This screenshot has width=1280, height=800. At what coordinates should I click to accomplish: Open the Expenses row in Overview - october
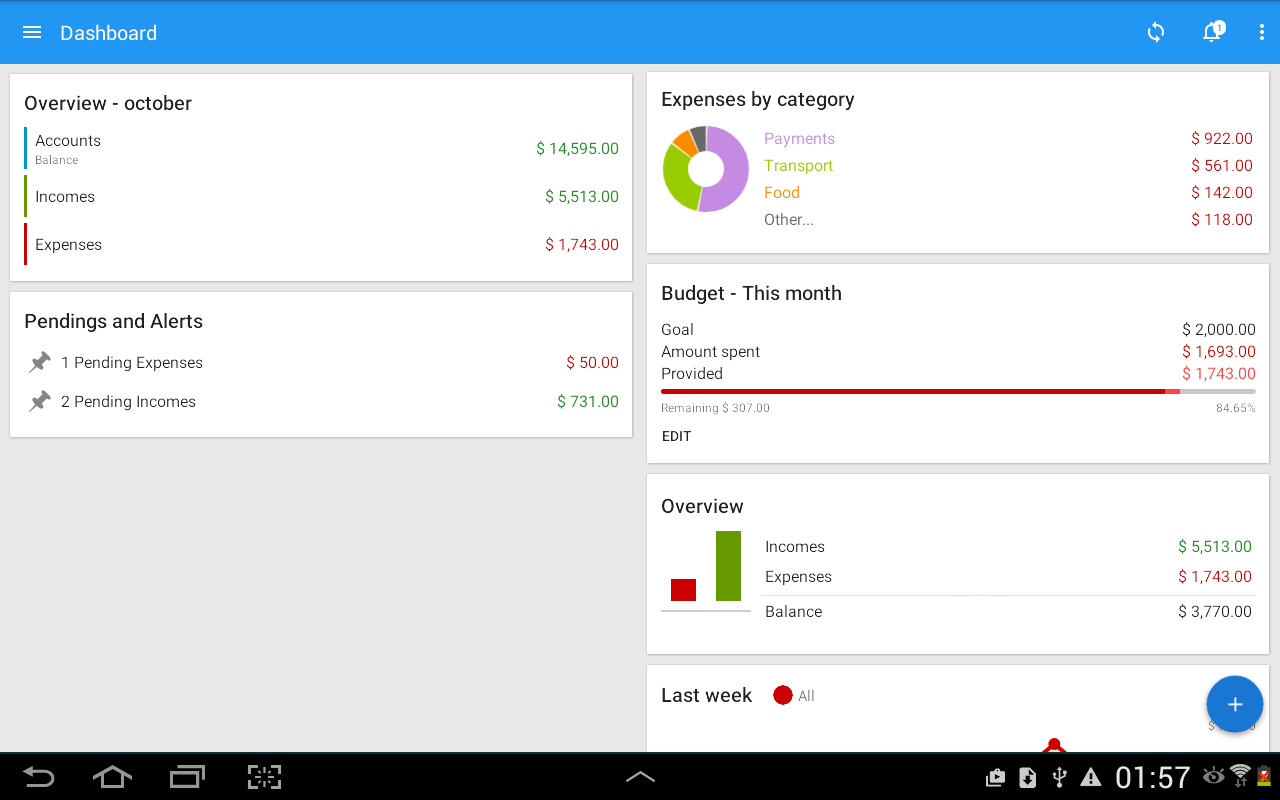[321, 244]
